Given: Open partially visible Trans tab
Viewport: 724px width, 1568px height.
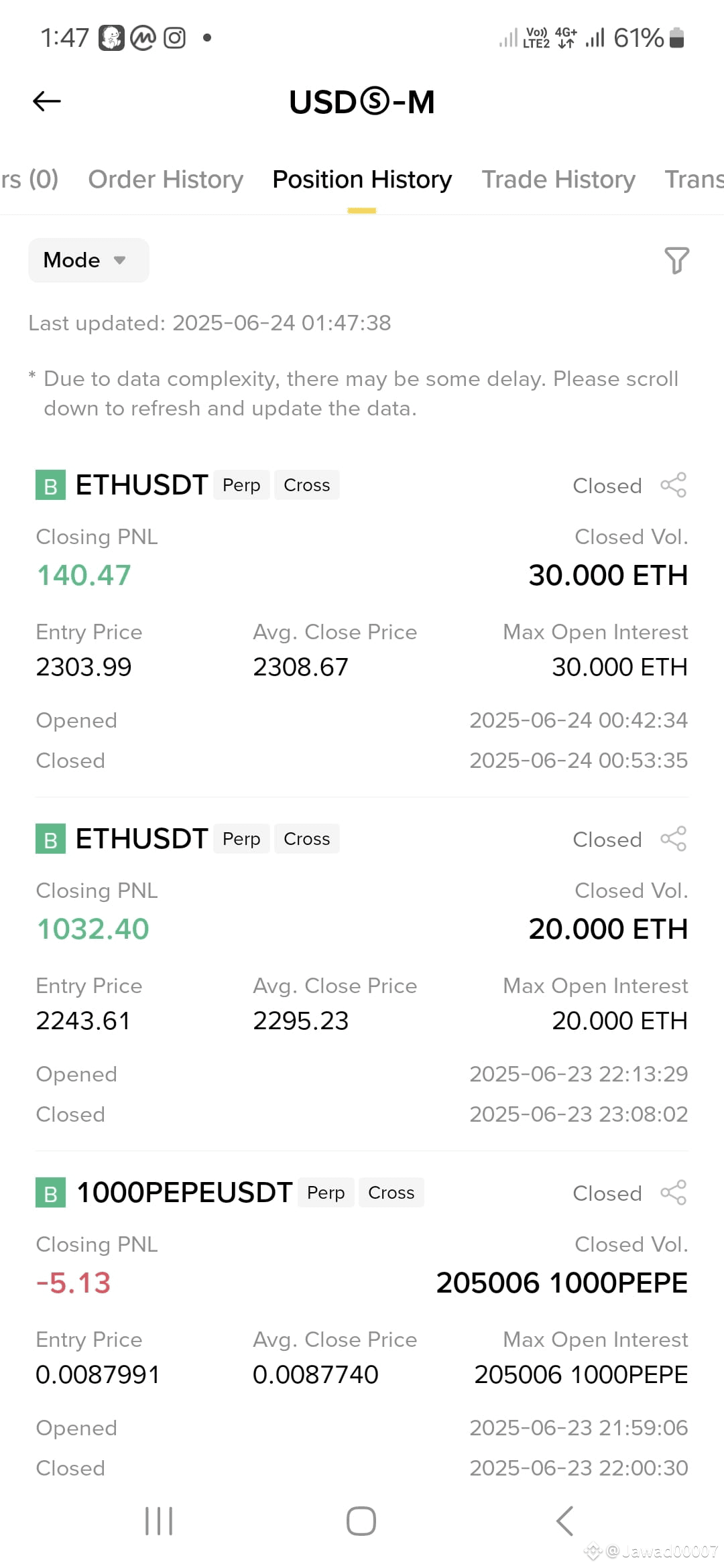Looking at the screenshot, I should coord(694,180).
